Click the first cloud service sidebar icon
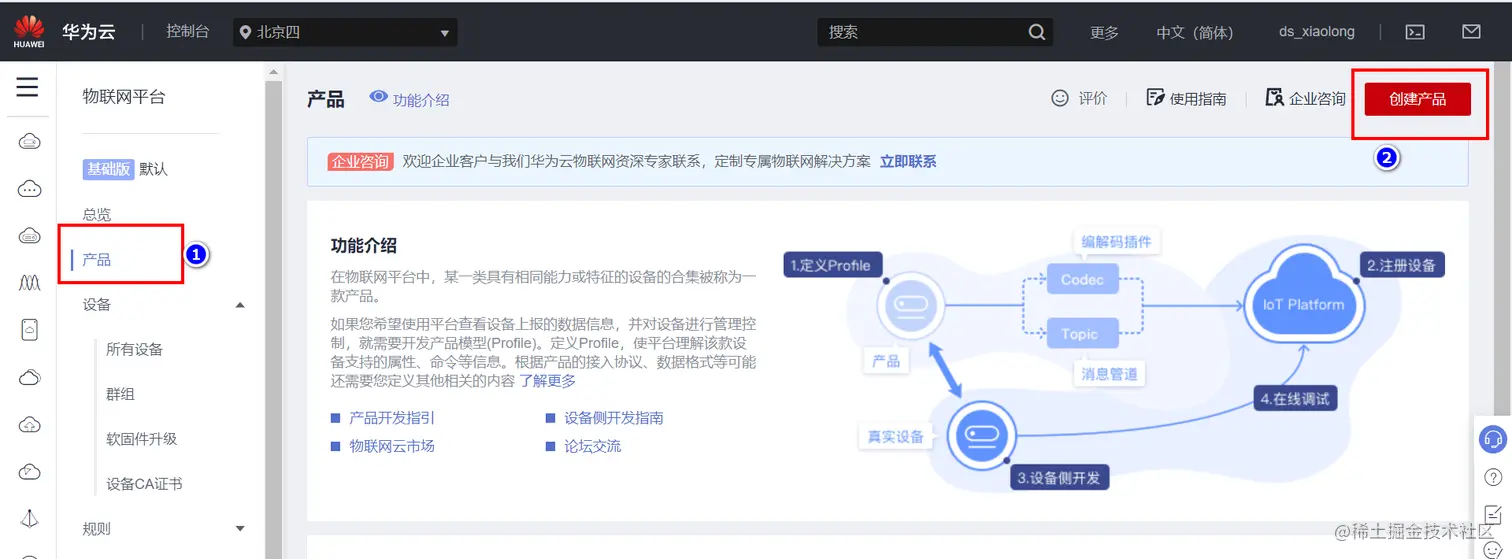Viewport: 1512px width, 559px height. [29, 142]
